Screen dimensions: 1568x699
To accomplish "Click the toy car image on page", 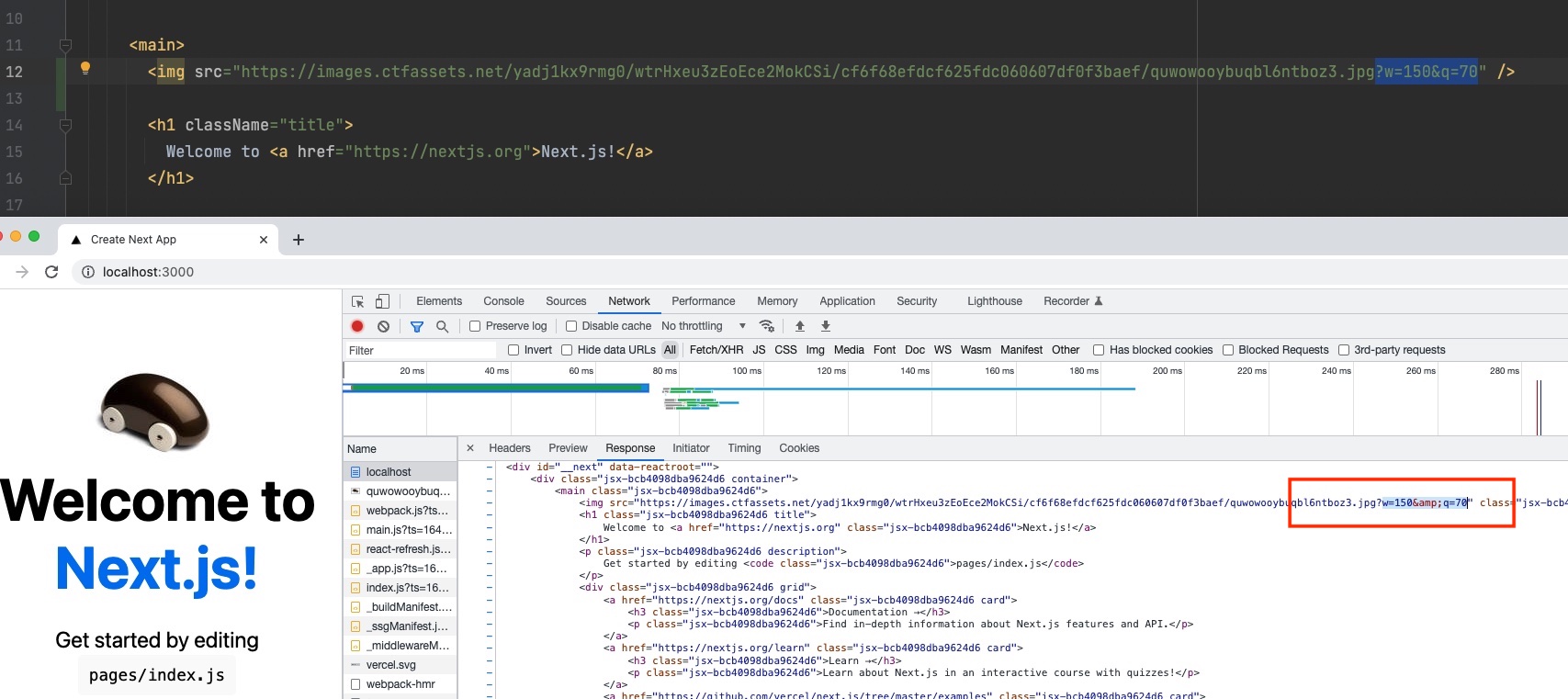I will pos(155,412).
